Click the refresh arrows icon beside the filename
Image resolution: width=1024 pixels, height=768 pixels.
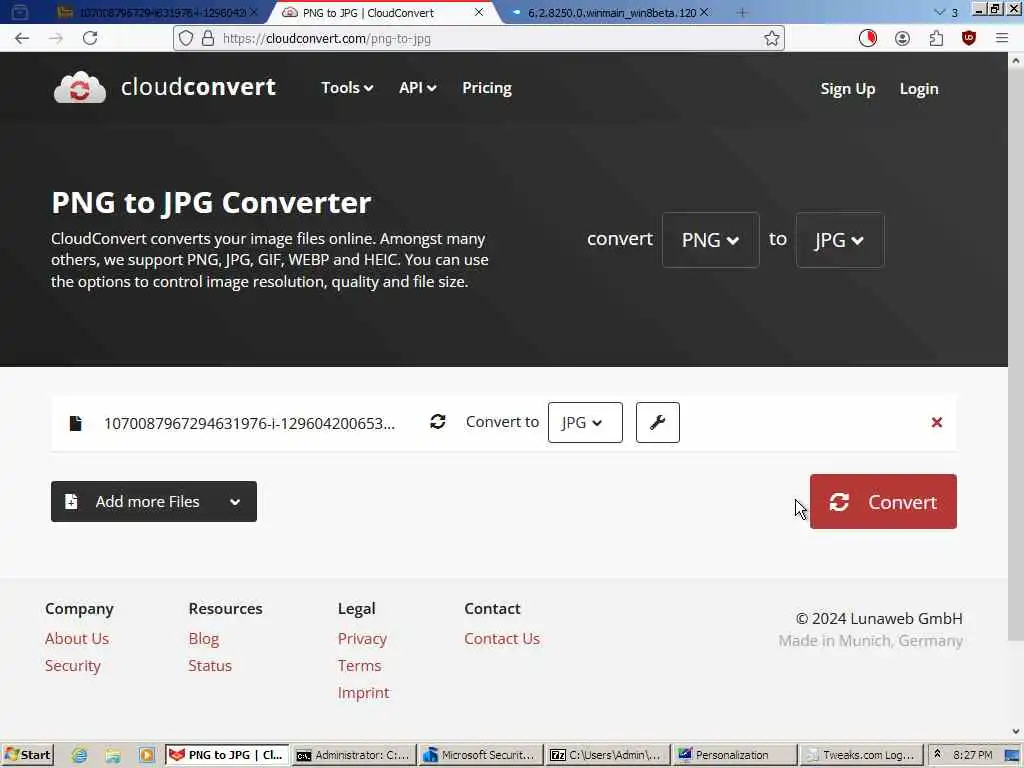438,422
